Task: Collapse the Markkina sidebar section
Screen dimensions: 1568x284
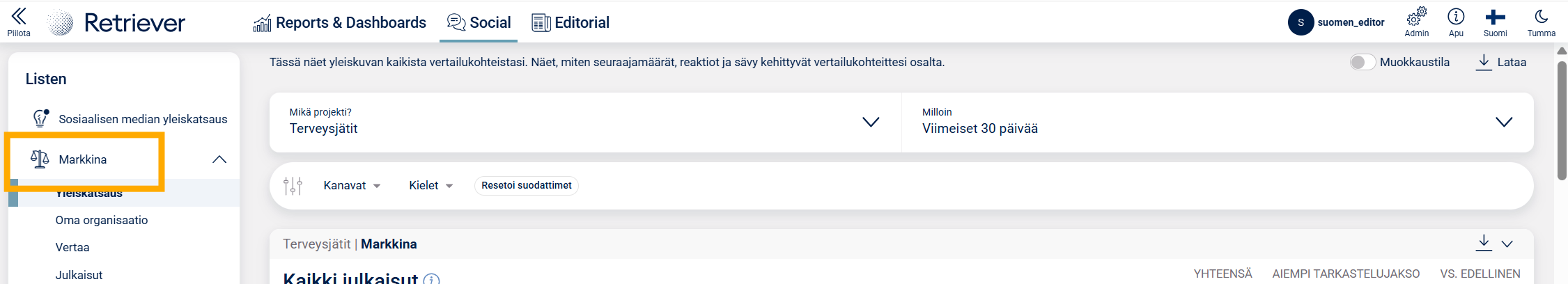Action: [219, 159]
